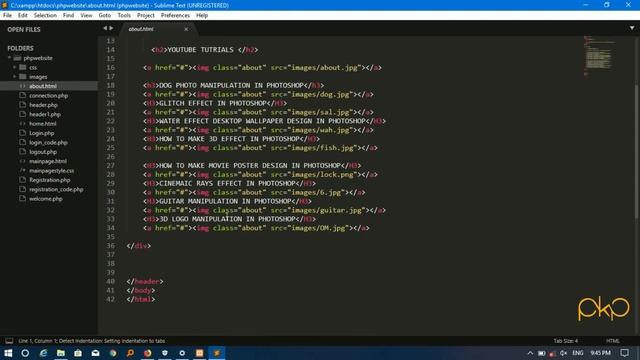Viewport: 640px width, 360px height.
Task: Open header1.php from the sidebar
Action: coord(45,114)
